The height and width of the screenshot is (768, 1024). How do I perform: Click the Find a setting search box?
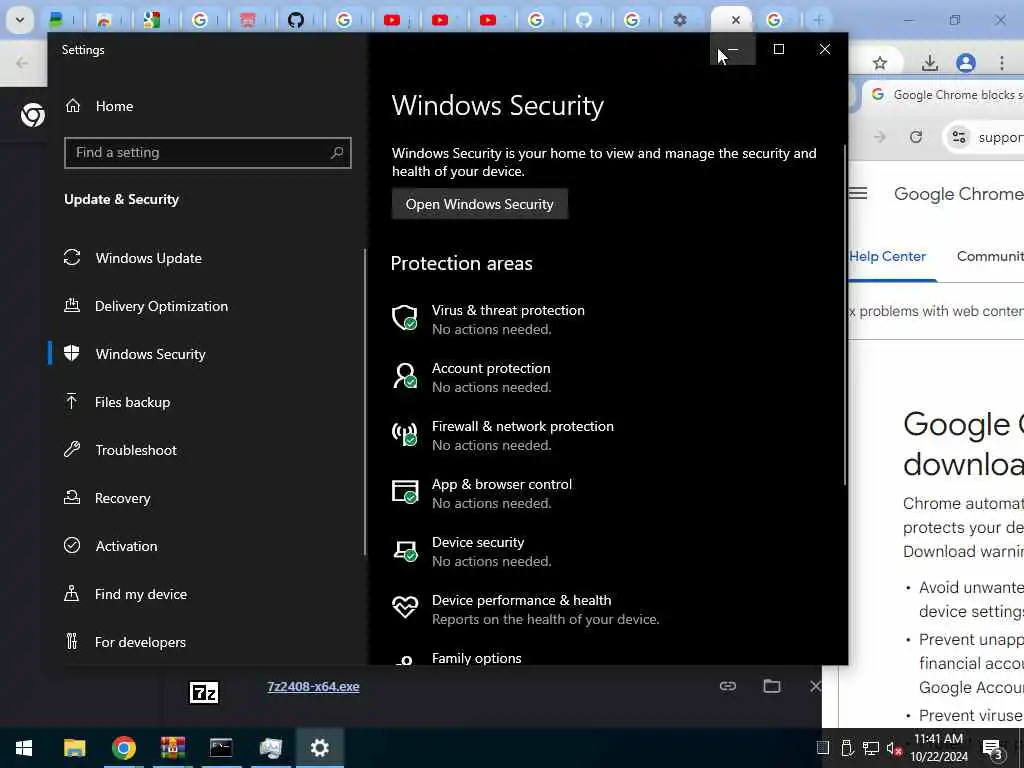208,153
